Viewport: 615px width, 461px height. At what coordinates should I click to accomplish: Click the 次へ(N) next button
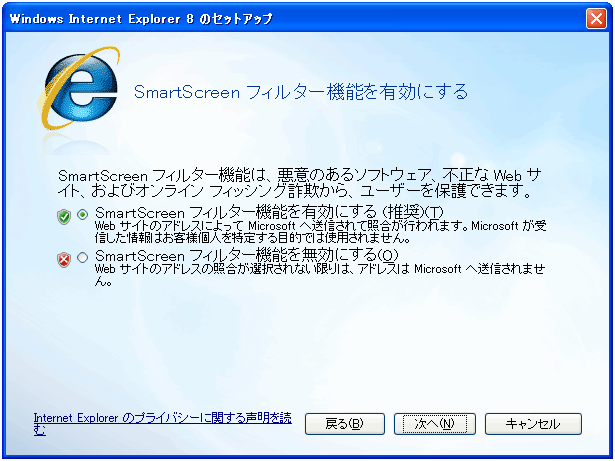coord(435,424)
